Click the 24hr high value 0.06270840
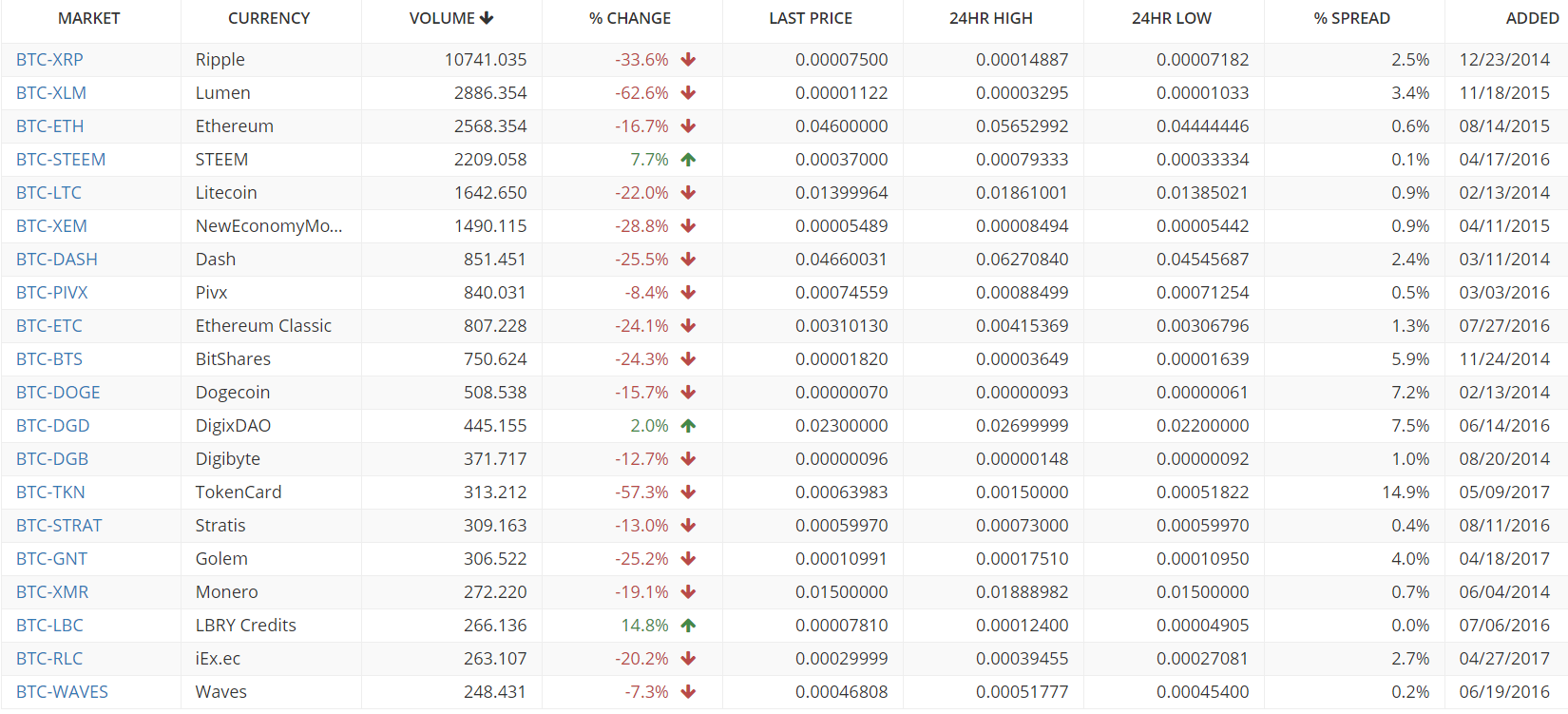The image size is (1568, 714). pyautogui.click(x=1023, y=260)
